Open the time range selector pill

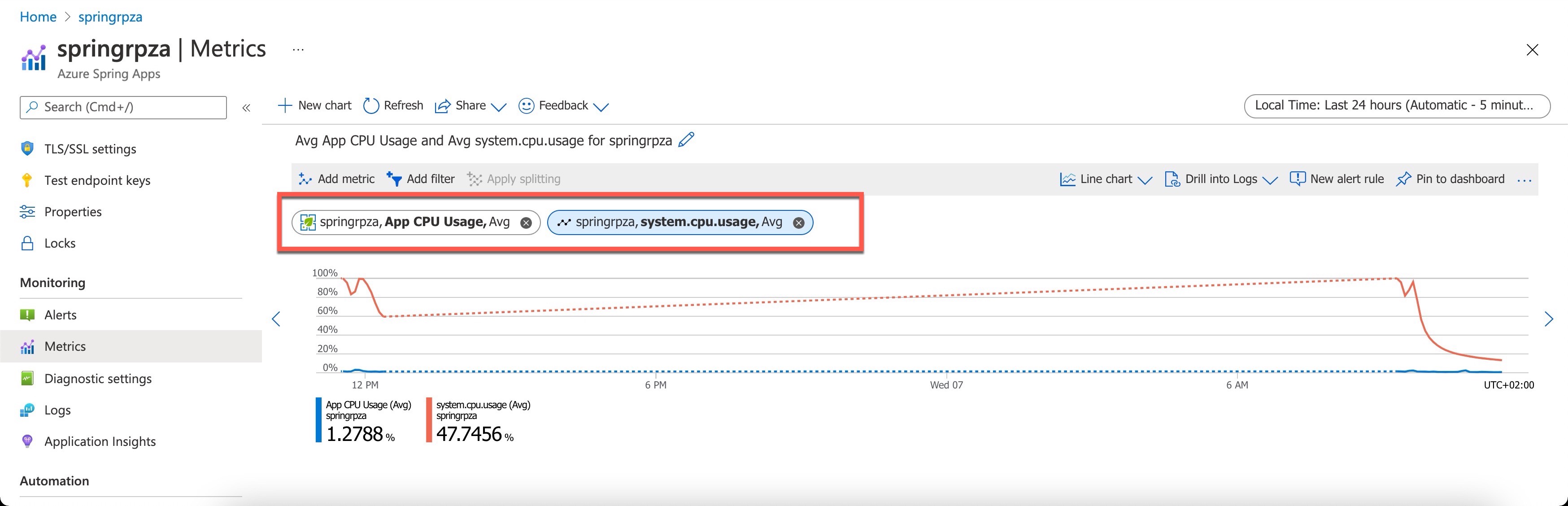click(1396, 105)
